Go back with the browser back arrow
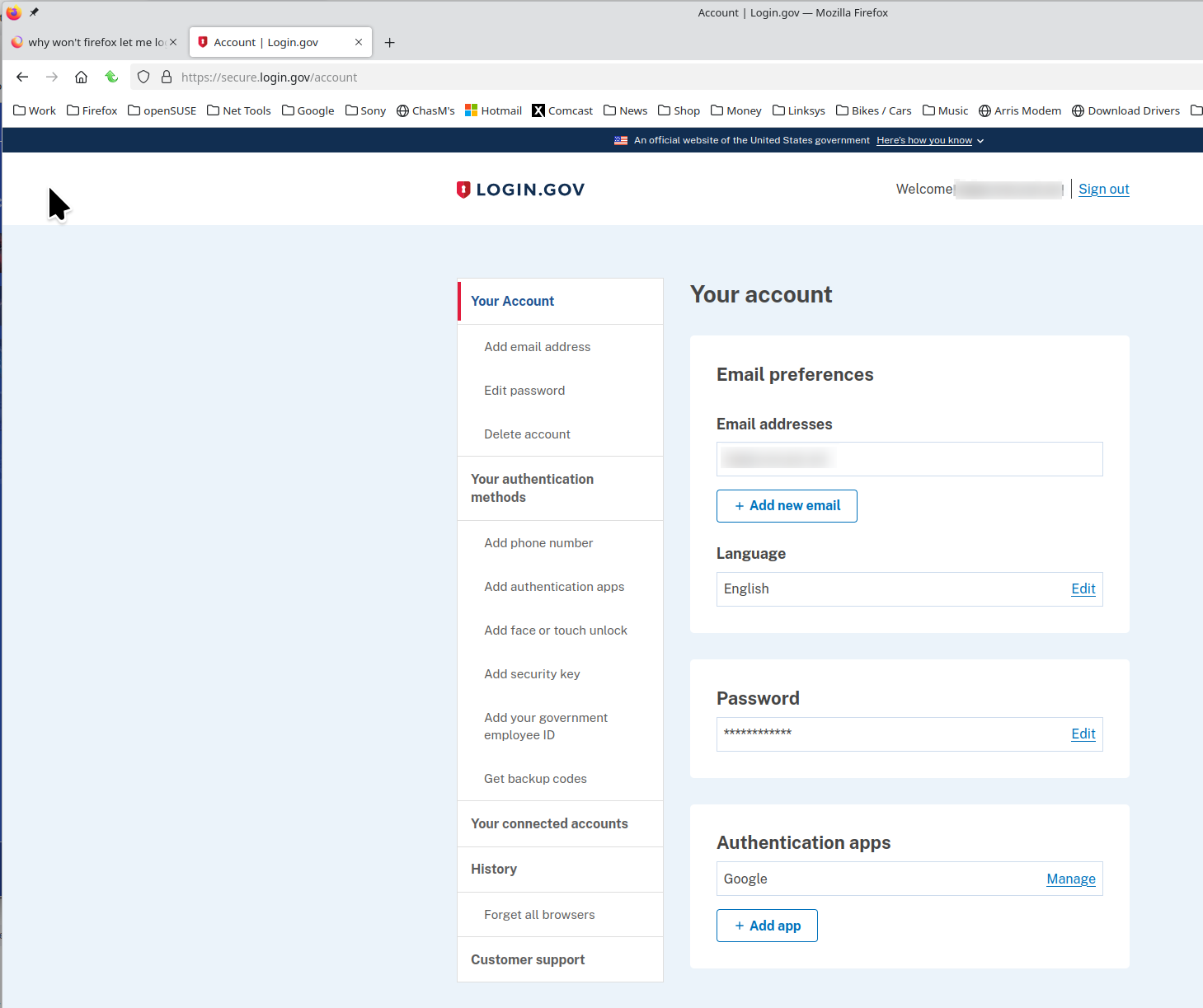Image resolution: width=1203 pixels, height=1008 pixels. tap(22, 77)
